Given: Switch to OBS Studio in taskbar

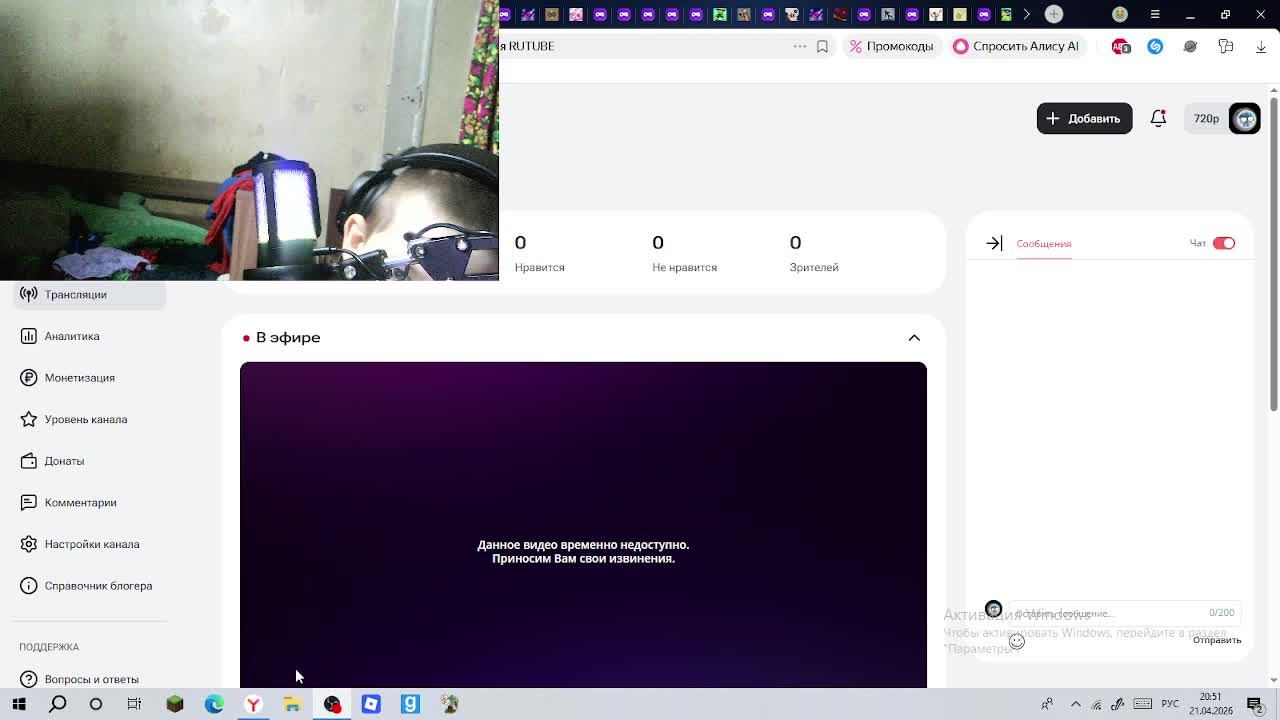Looking at the screenshot, I should pyautogui.click(x=332, y=704).
